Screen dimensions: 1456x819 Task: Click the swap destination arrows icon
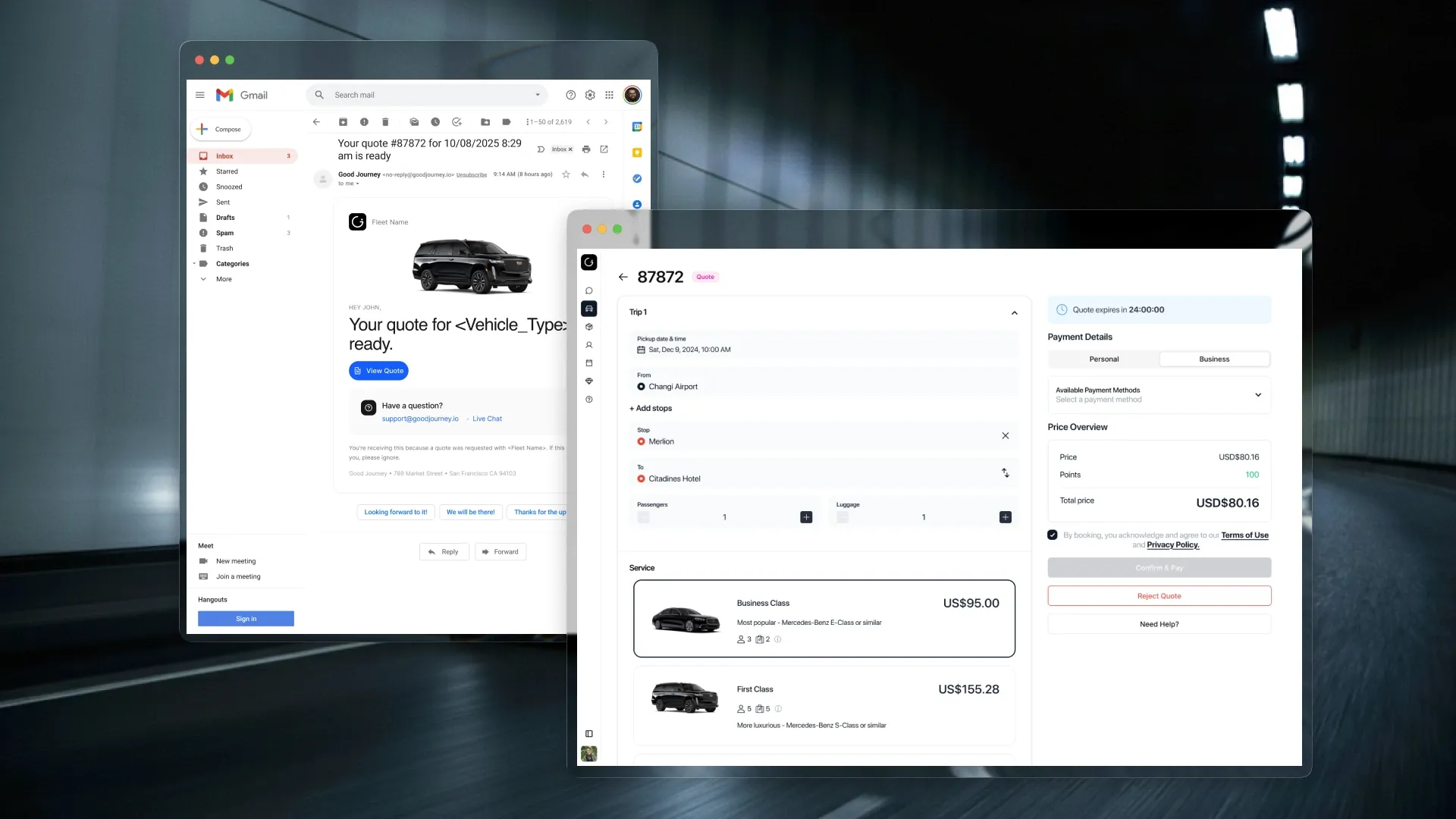tap(1006, 473)
